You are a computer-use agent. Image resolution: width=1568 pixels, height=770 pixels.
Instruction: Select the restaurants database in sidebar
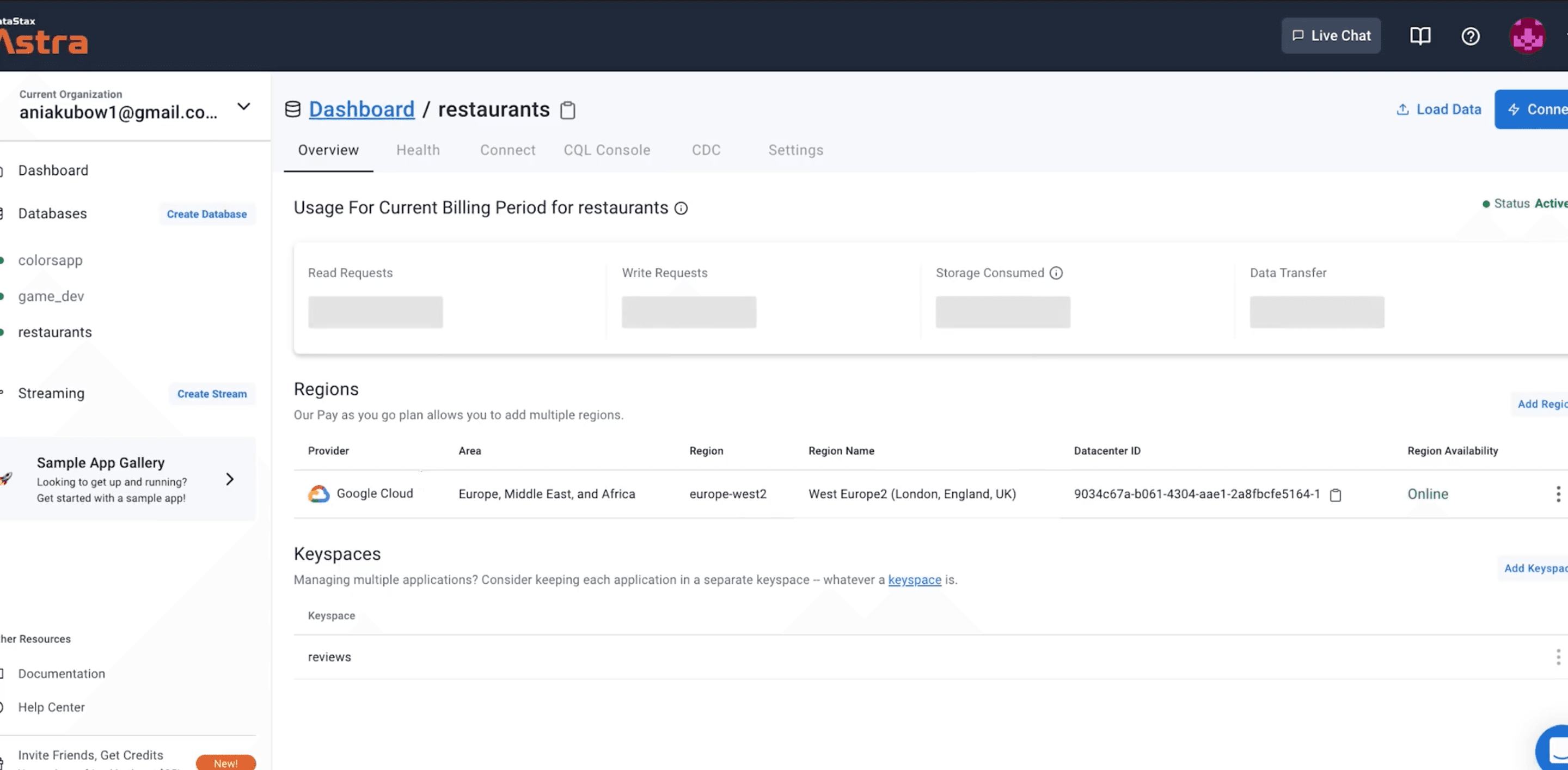pos(55,332)
